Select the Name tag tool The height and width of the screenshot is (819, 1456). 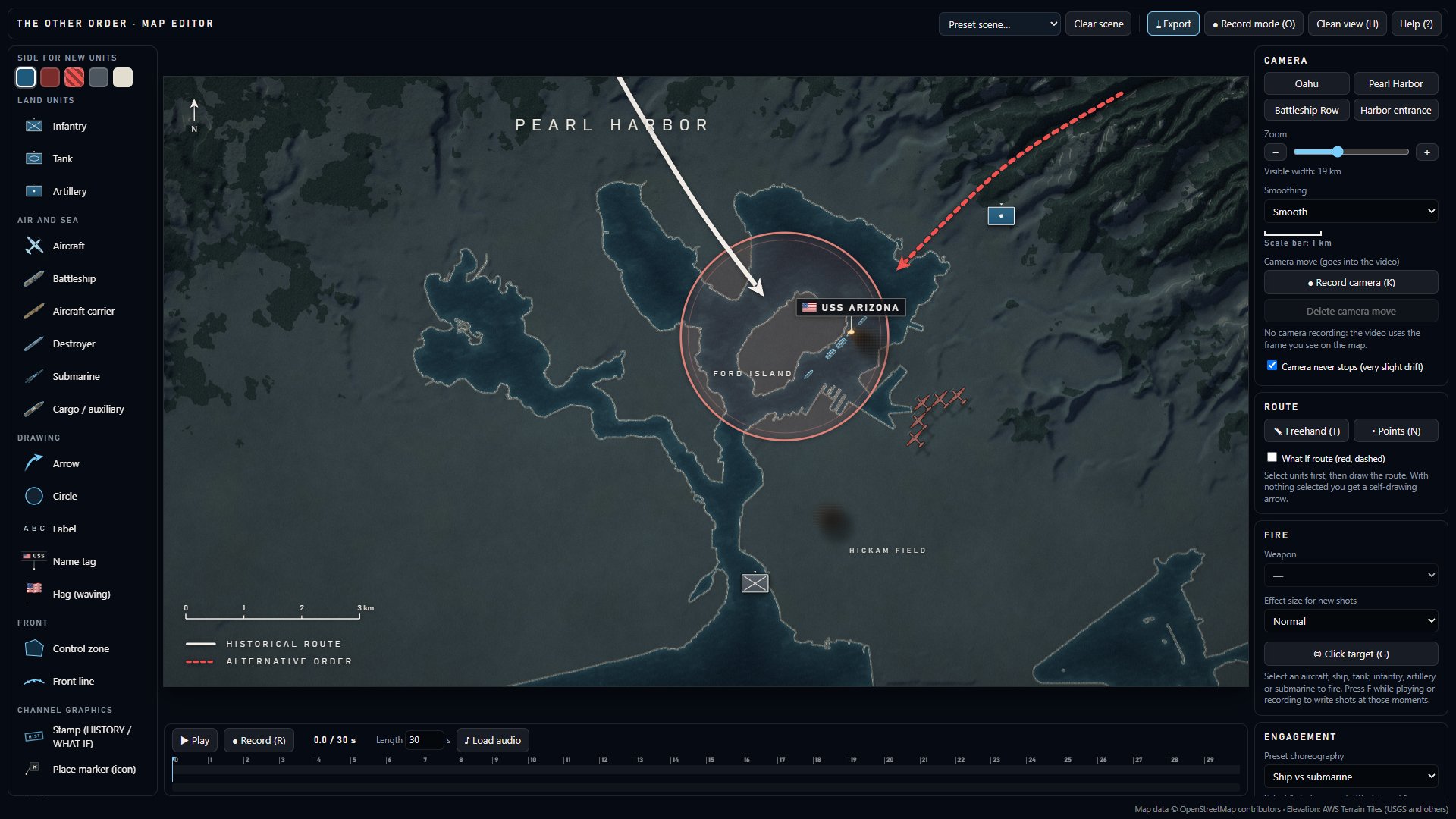(x=83, y=561)
